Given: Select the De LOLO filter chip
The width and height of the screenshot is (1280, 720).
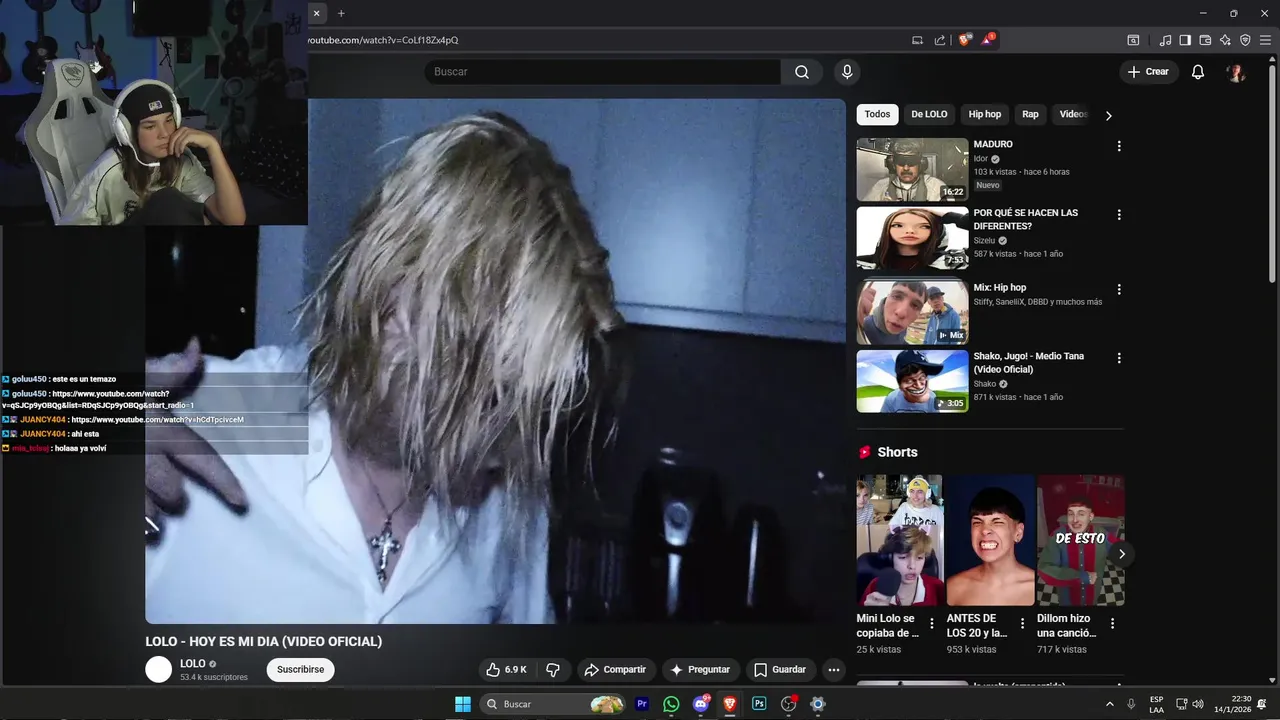Looking at the screenshot, I should tap(929, 114).
